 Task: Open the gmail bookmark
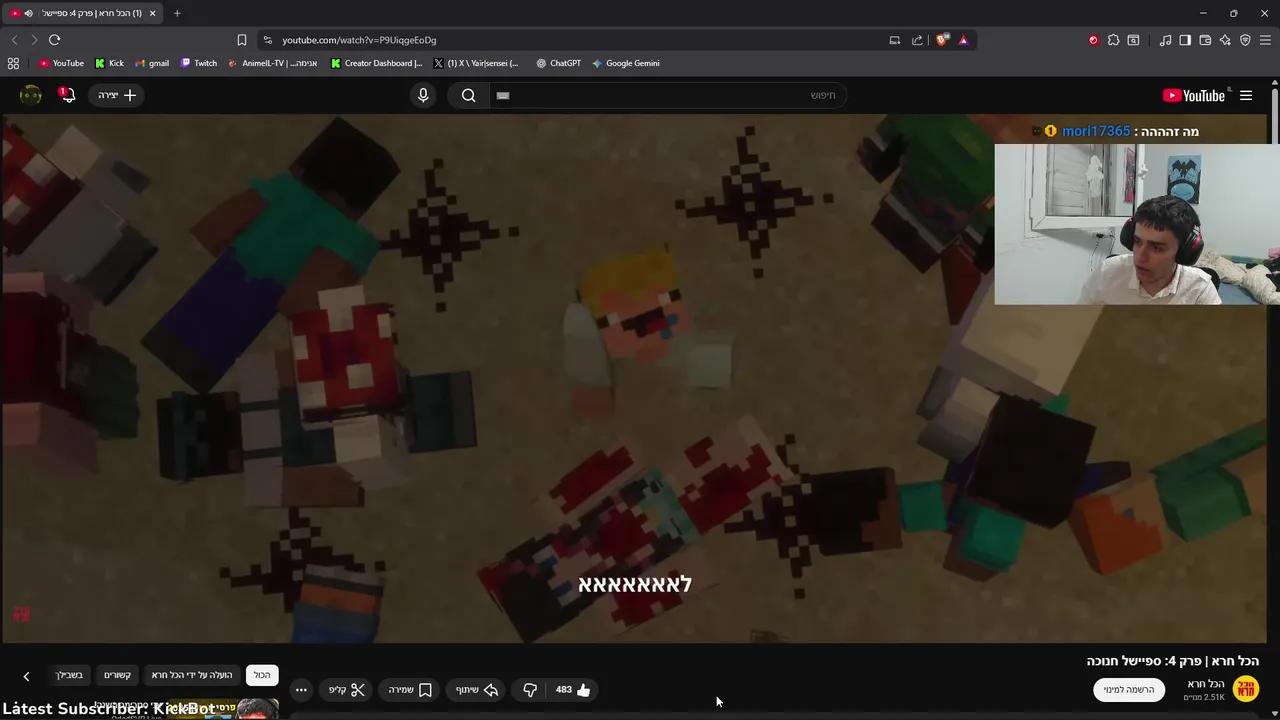[x=152, y=63]
